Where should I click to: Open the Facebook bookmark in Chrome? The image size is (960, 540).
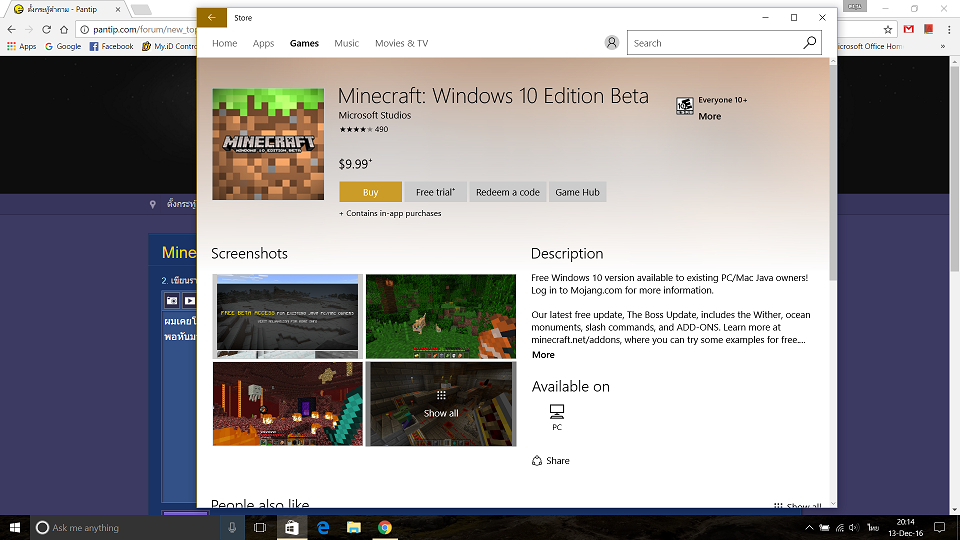(111, 47)
